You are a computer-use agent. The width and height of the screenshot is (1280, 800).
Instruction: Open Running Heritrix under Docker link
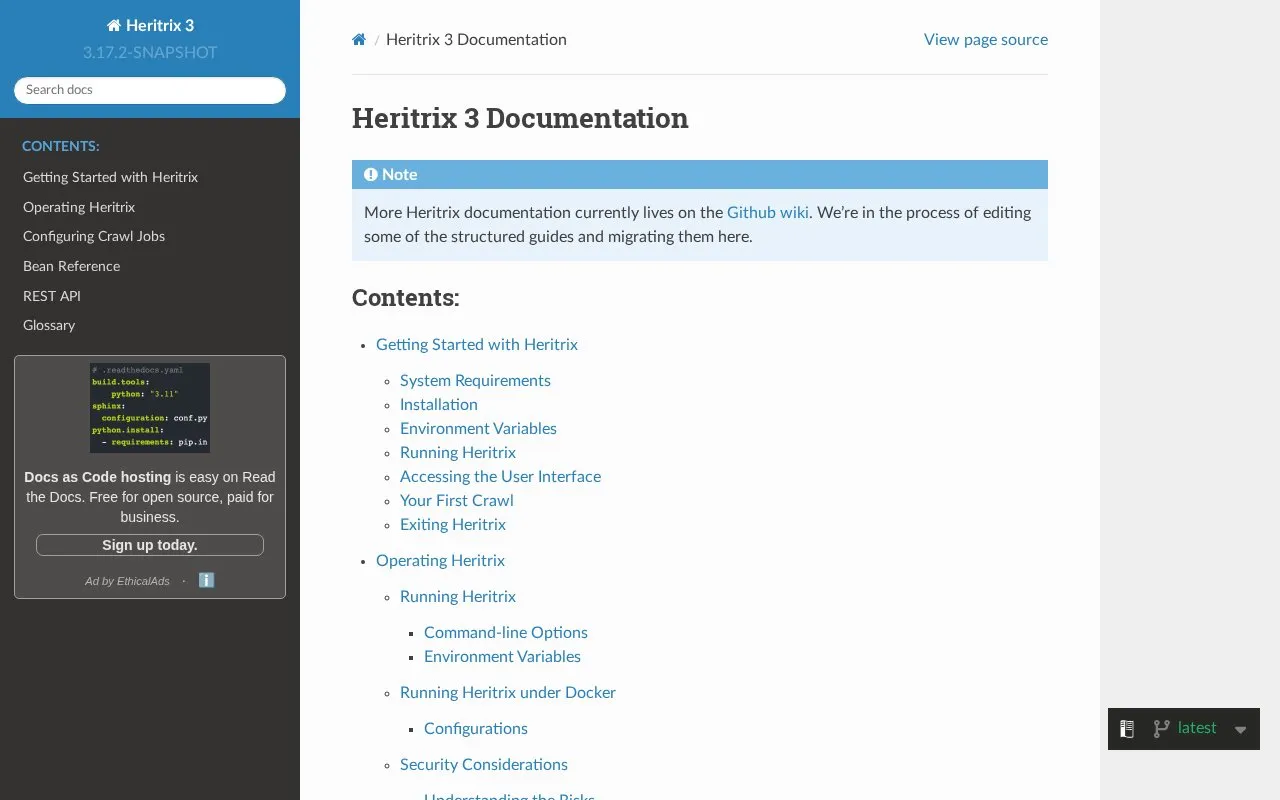[x=508, y=692]
